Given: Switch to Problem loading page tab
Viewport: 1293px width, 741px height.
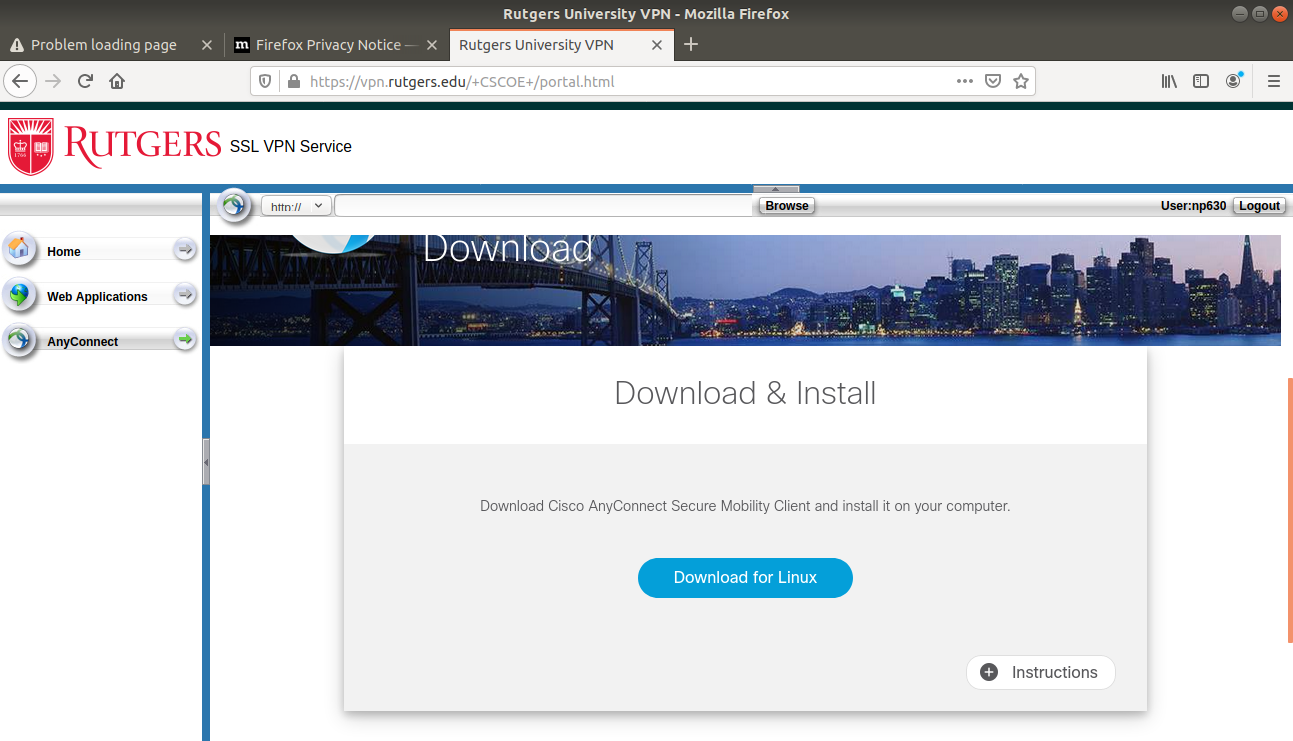Looking at the screenshot, I should [112, 45].
